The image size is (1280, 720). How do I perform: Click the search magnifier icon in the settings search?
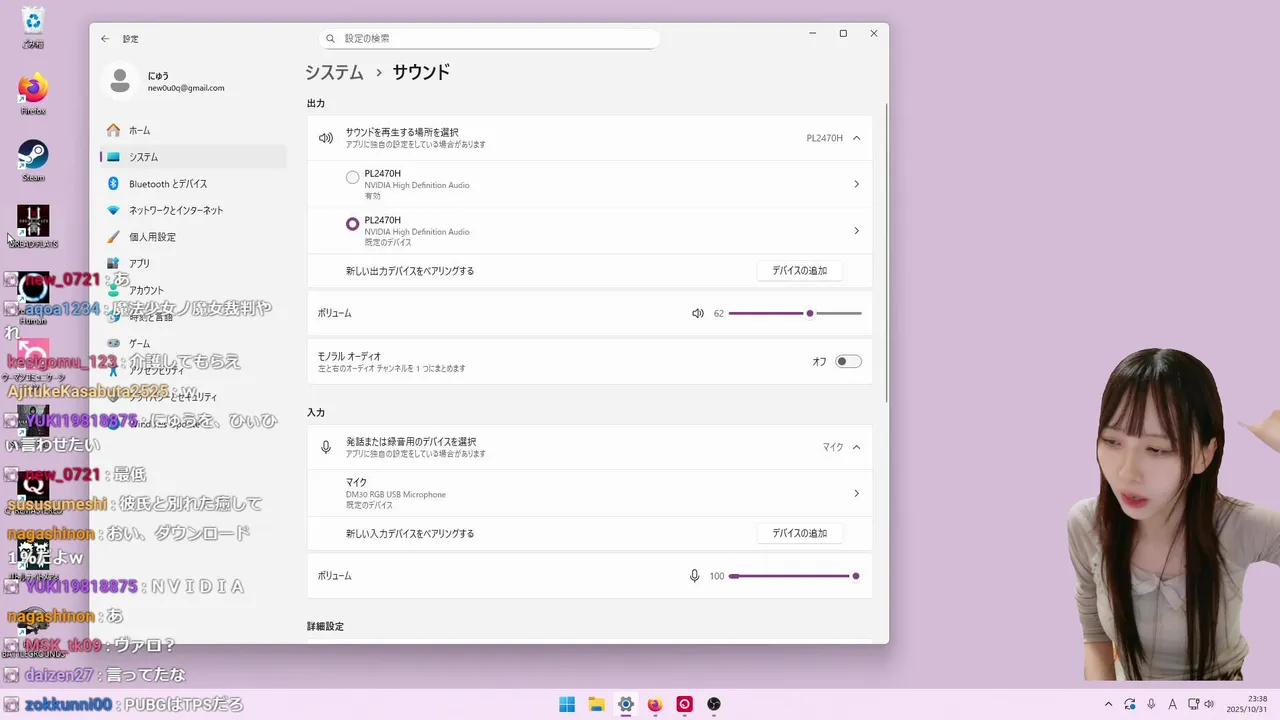tap(331, 38)
